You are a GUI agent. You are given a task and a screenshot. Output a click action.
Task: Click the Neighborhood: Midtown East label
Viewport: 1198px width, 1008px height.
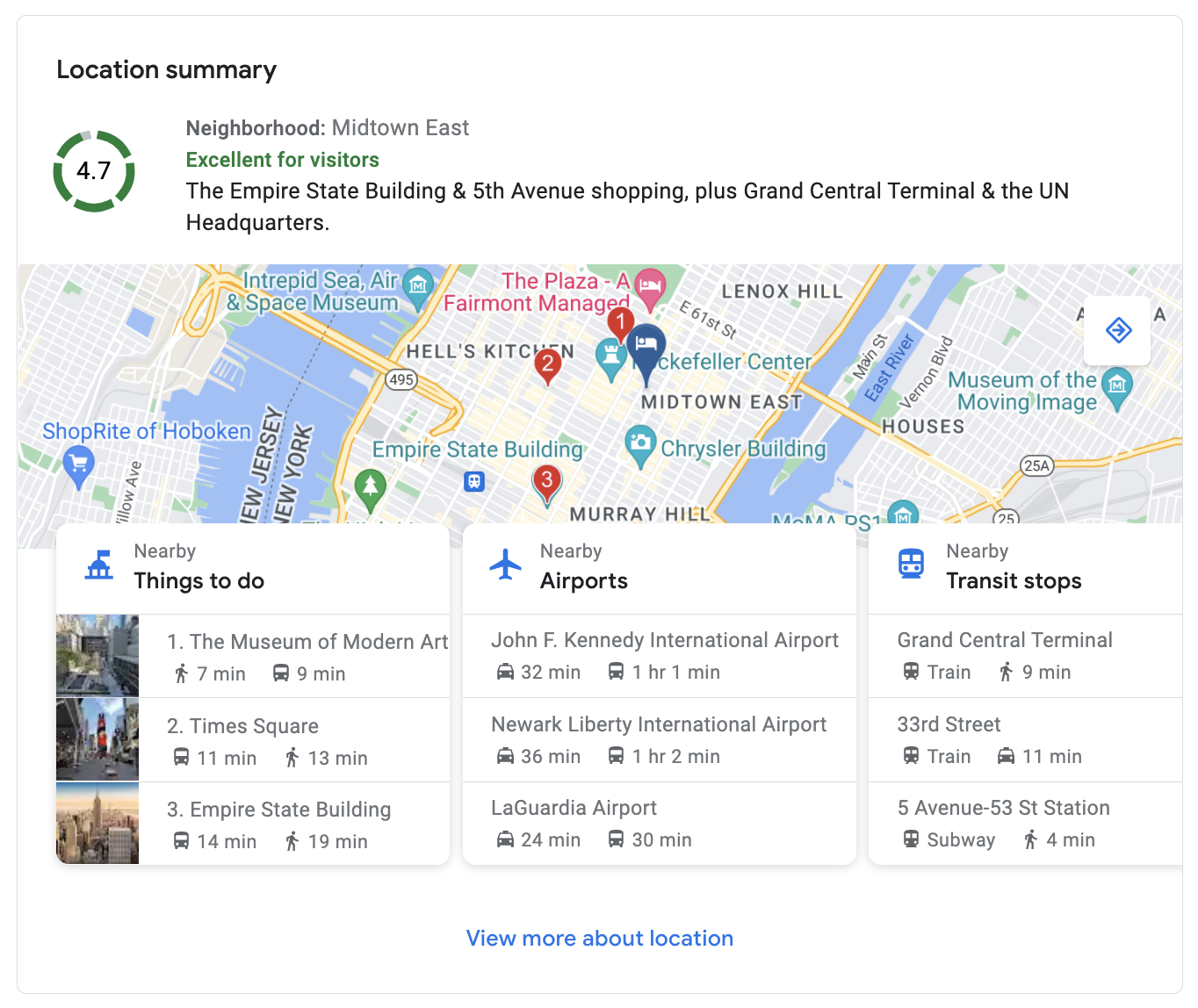pos(328,128)
